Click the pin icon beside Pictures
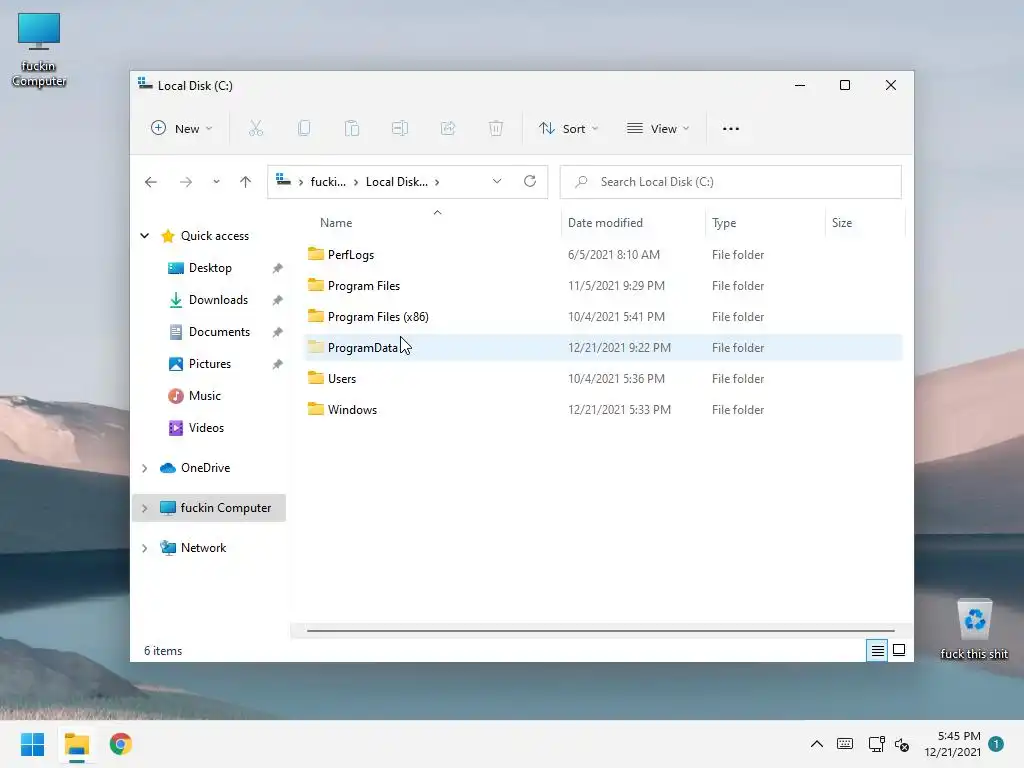The height and width of the screenshot is (768, 1024). point(278,364)
